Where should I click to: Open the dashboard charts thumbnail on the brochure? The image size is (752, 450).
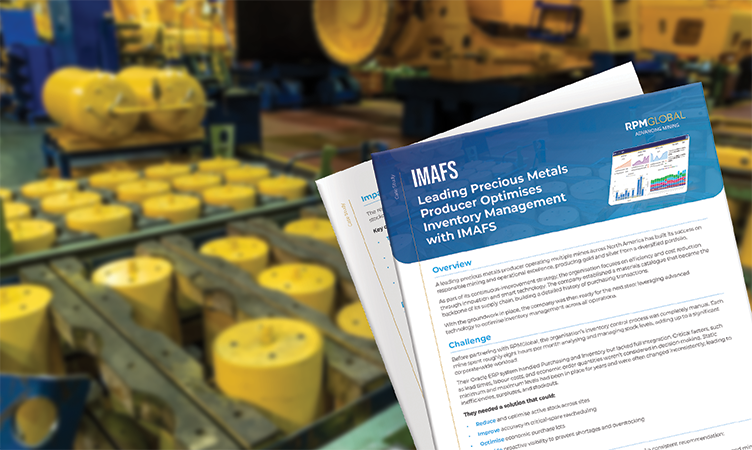pos(649,170)
